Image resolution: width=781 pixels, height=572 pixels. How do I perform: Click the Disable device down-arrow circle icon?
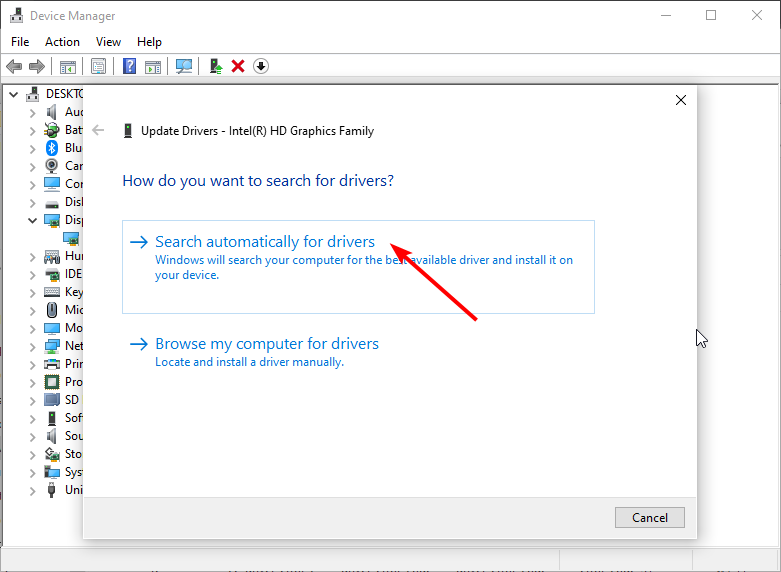tap(261, 66)
